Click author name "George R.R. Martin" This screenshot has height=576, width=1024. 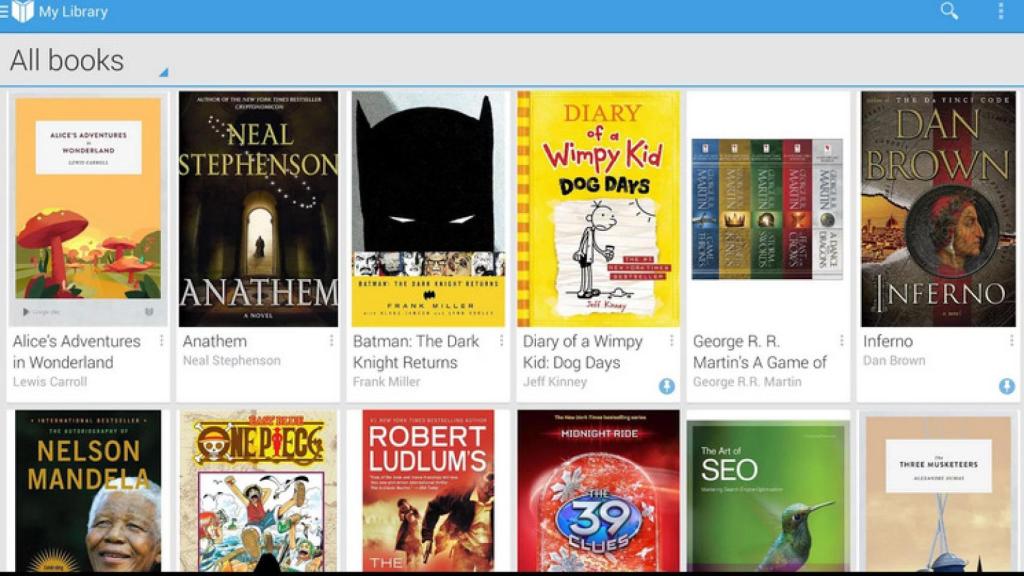[747, 381]
